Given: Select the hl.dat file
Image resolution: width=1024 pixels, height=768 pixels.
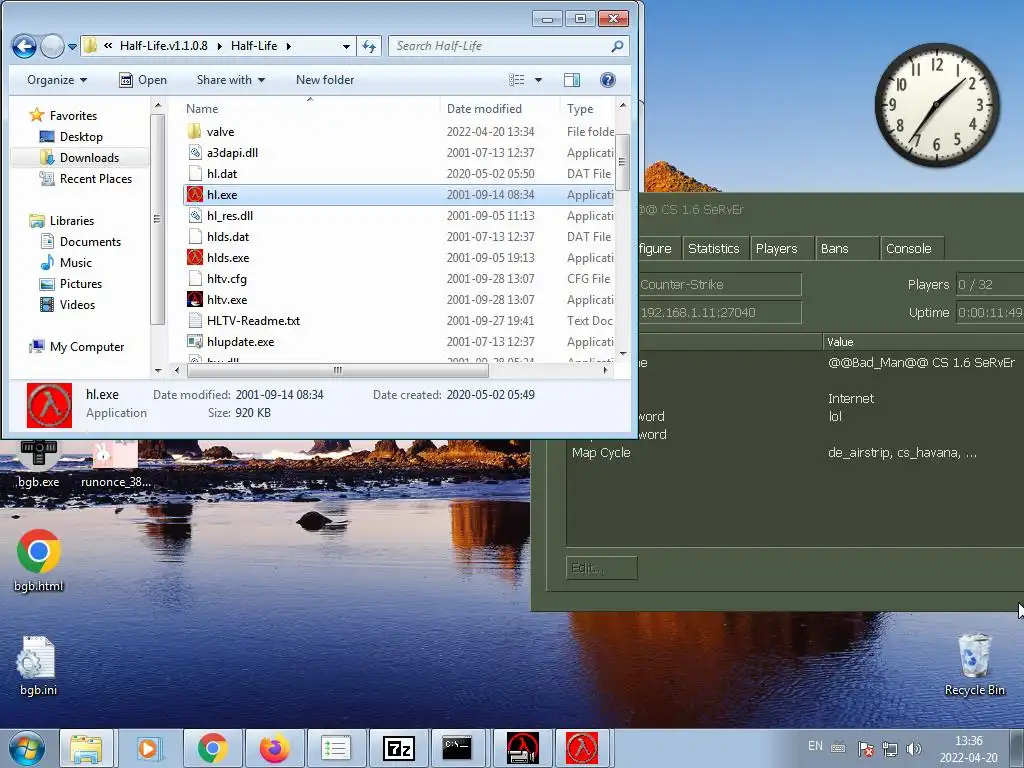Looking at the screenshot, I should coord(221,174).
